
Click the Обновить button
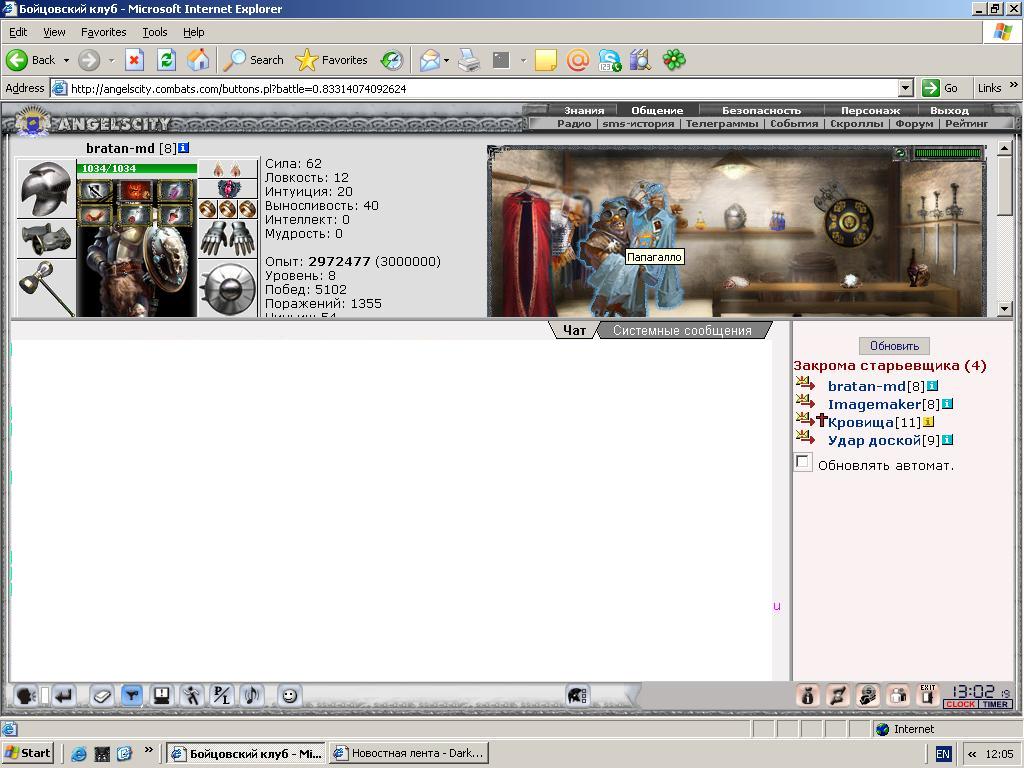[x=894, y=345]
